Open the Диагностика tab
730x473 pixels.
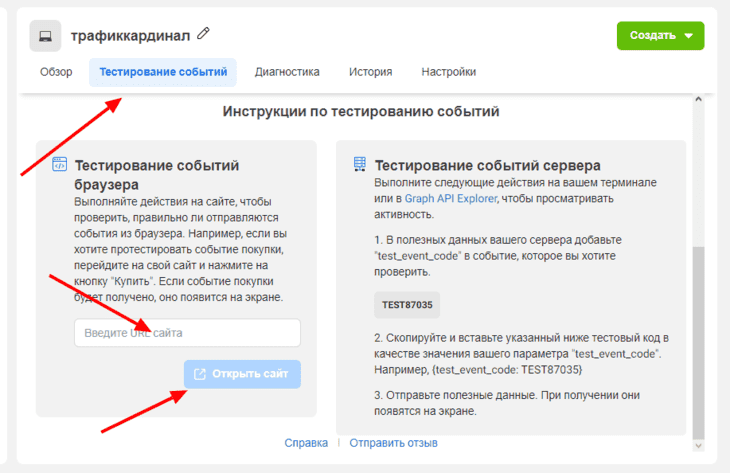[x=287, y=72]
